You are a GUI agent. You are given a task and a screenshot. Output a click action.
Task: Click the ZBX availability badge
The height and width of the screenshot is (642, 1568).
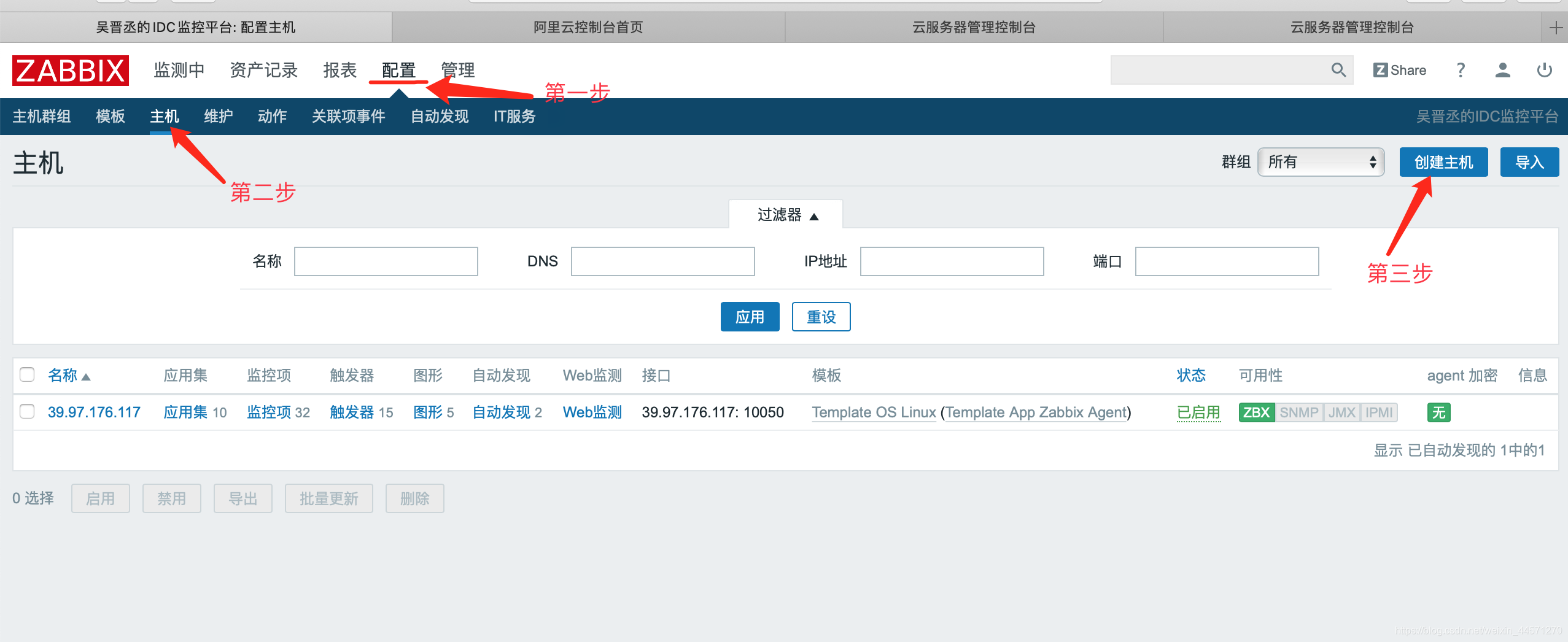(x=1256, y=412)
